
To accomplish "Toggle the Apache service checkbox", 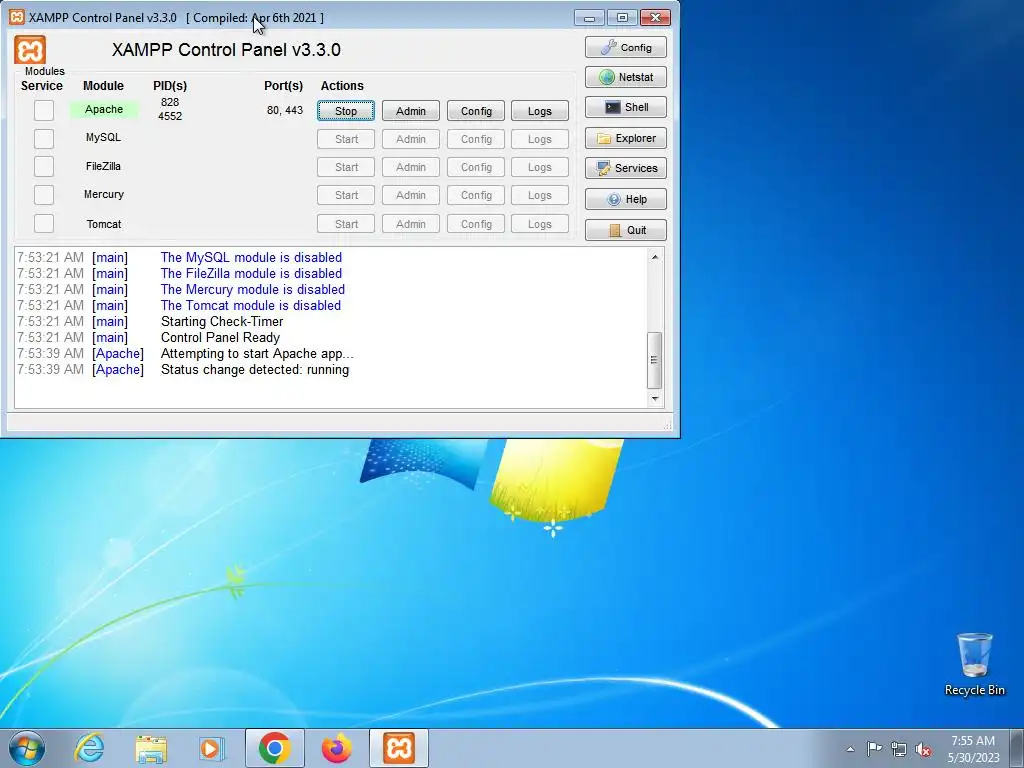I will [x=44, y=110].
